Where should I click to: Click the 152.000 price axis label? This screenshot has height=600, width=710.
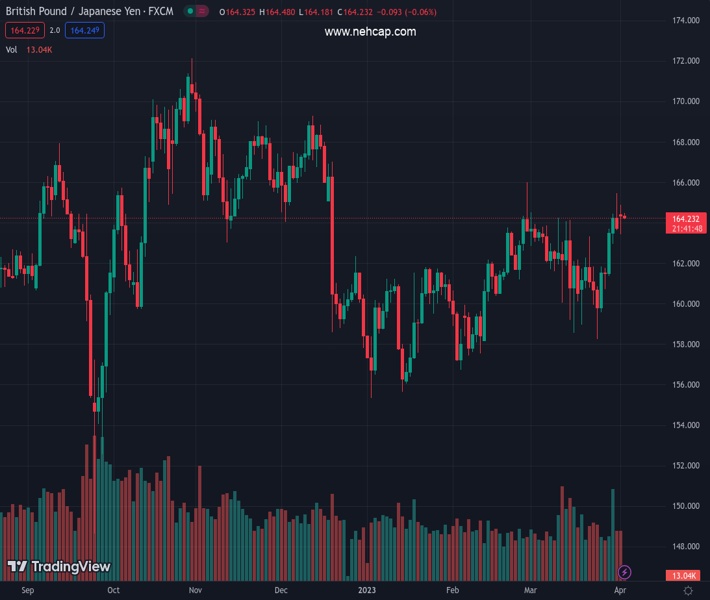pyautogui.click(x=686, y=466)
